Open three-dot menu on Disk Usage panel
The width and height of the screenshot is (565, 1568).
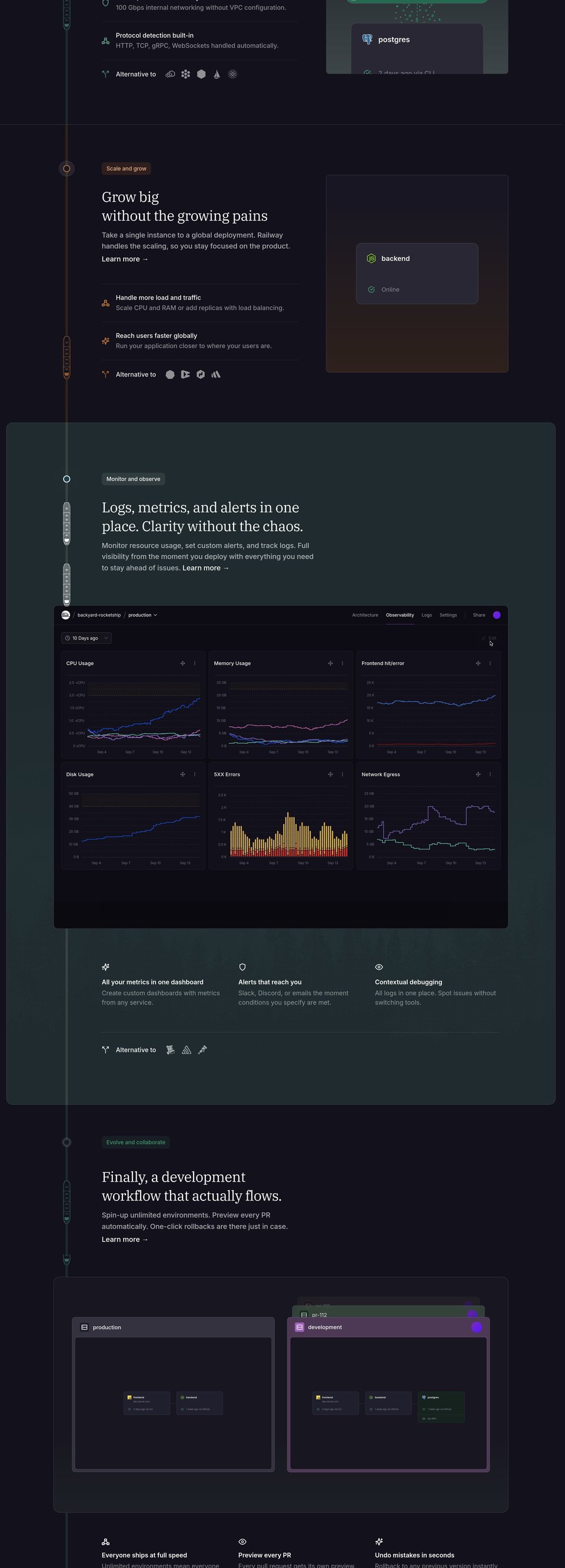[x=195, y=774]
